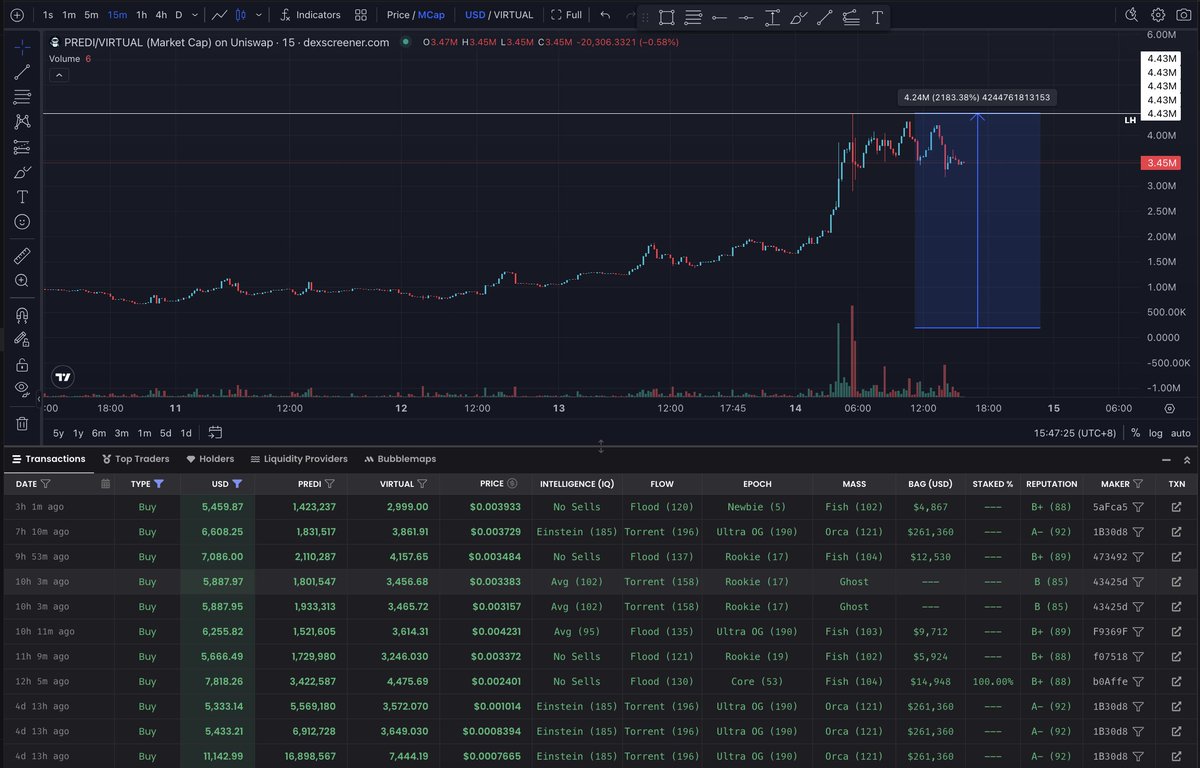Click the compare or add symbol plus icon
The image size is (1200, 768).
tap(17, 15)
